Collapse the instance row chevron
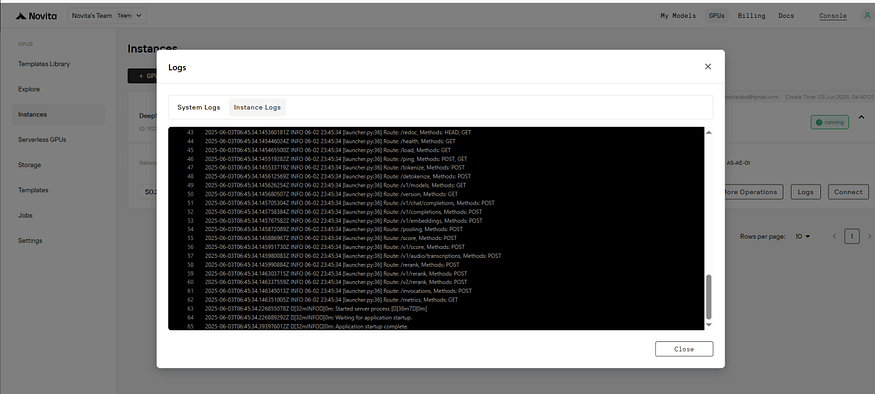This screenshot has height=394, width=875. coord(861,117)
